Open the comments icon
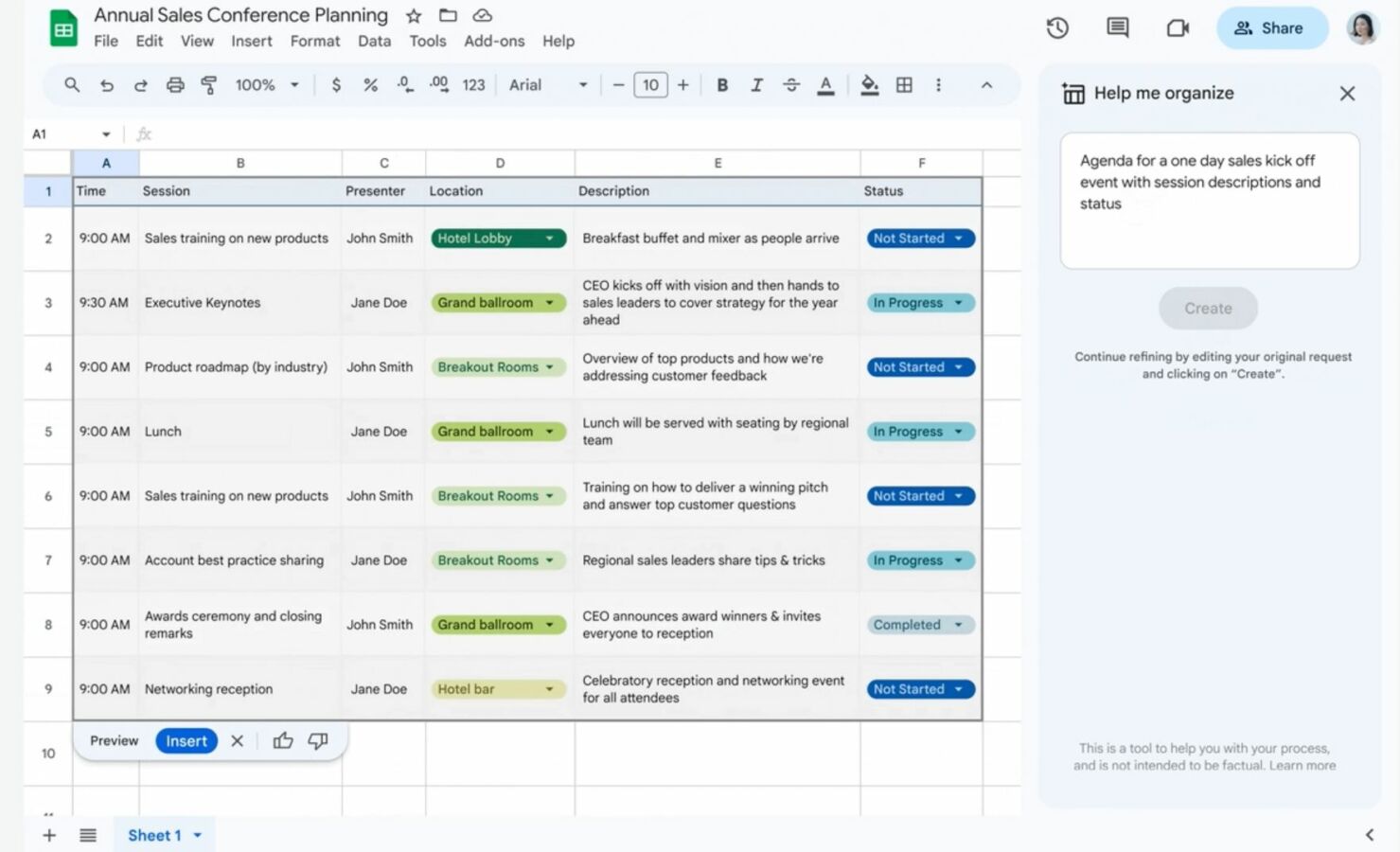The image size is (1400, 852). pos(1117,27)
